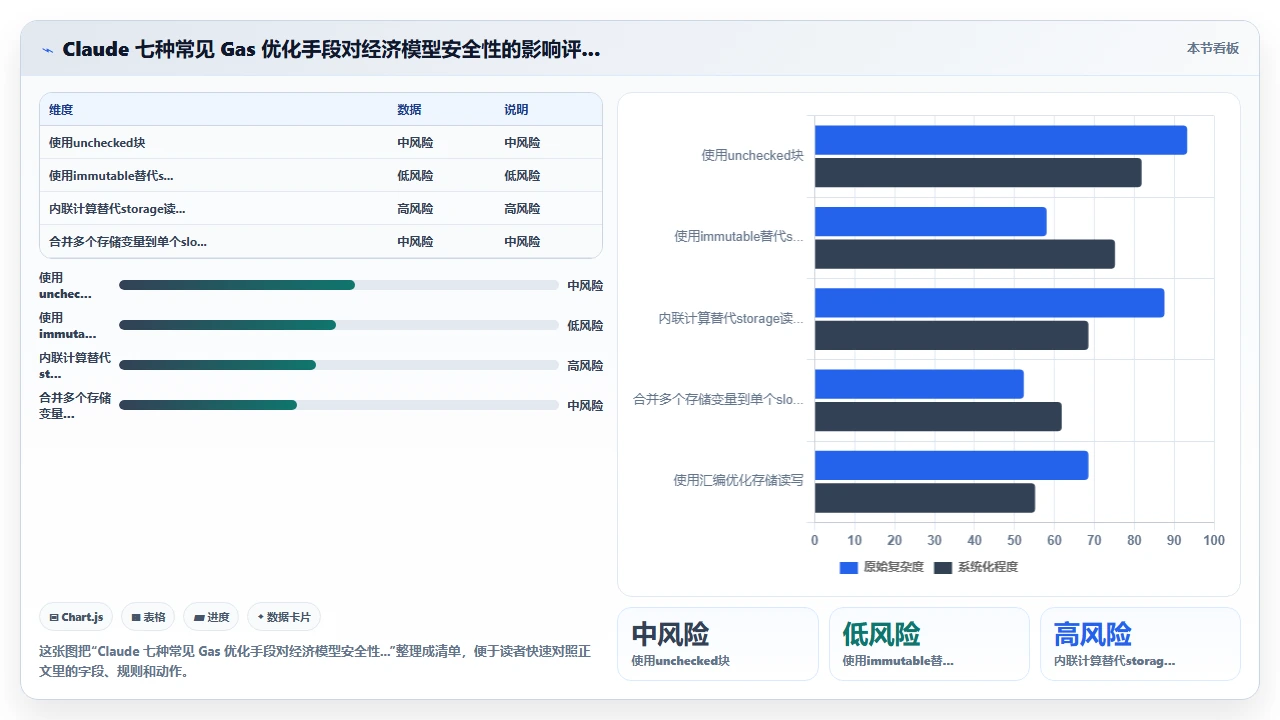The image size is (1280, 720).
Task: Click the lightning icon beside the board title
Action: pos(48,50)
